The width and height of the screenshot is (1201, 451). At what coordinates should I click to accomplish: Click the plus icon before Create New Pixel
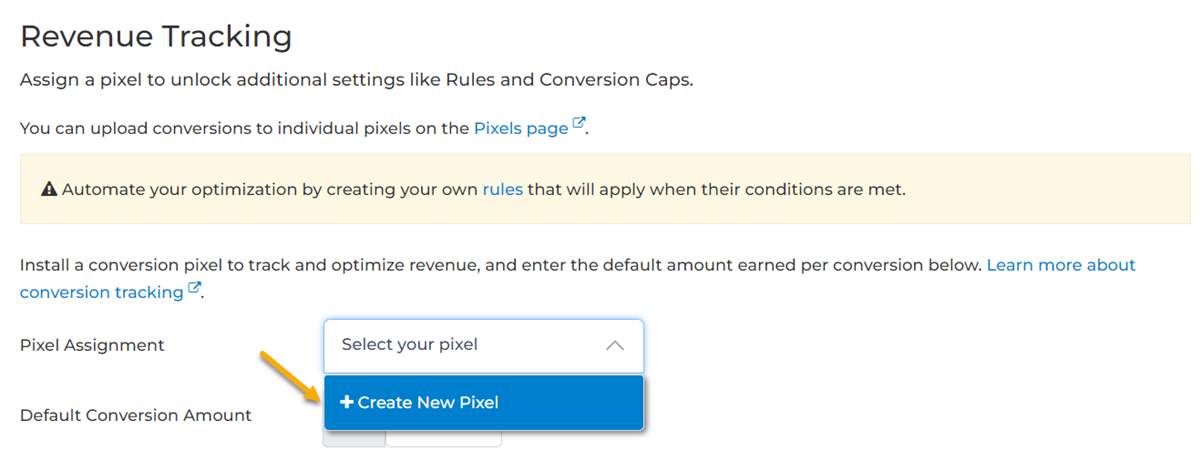tap(346, 402)
